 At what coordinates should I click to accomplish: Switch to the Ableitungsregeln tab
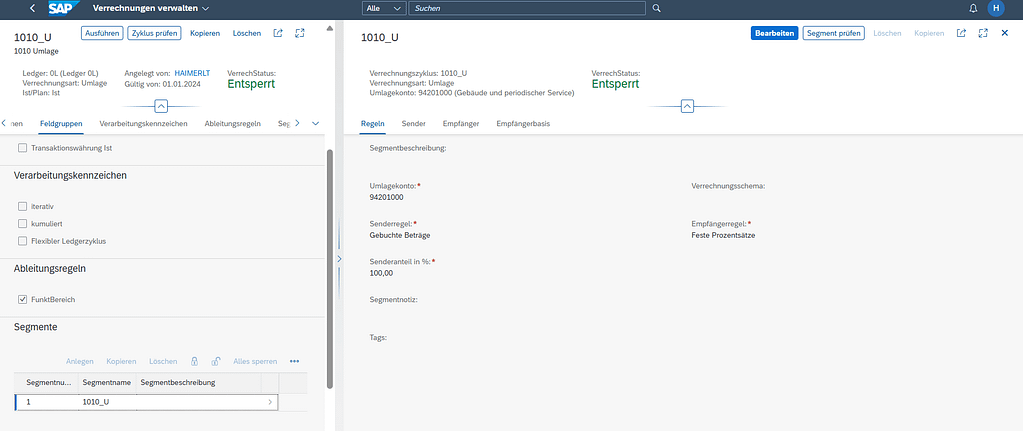coord(233,123)
